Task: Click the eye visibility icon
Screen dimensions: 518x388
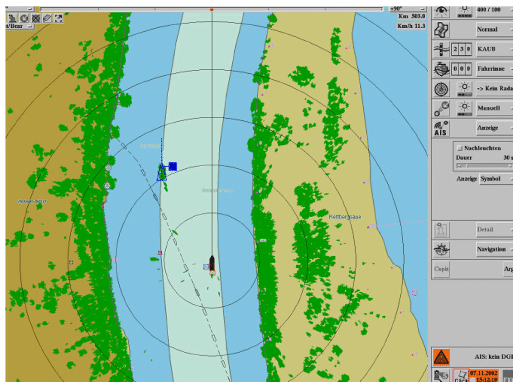Action: 441,11
